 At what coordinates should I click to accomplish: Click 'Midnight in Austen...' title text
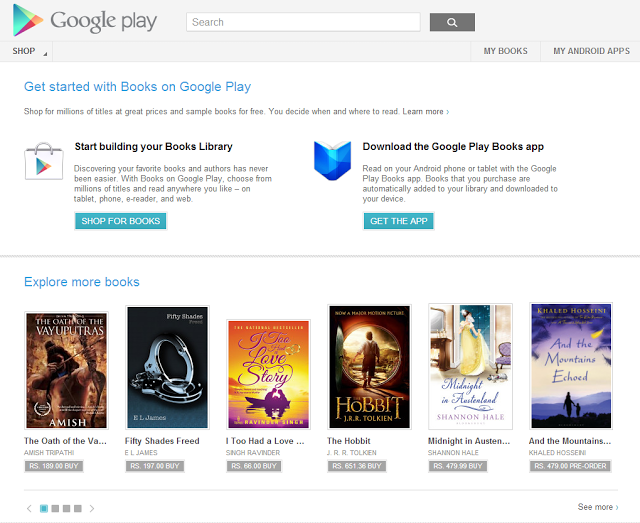tap(469, 441)
